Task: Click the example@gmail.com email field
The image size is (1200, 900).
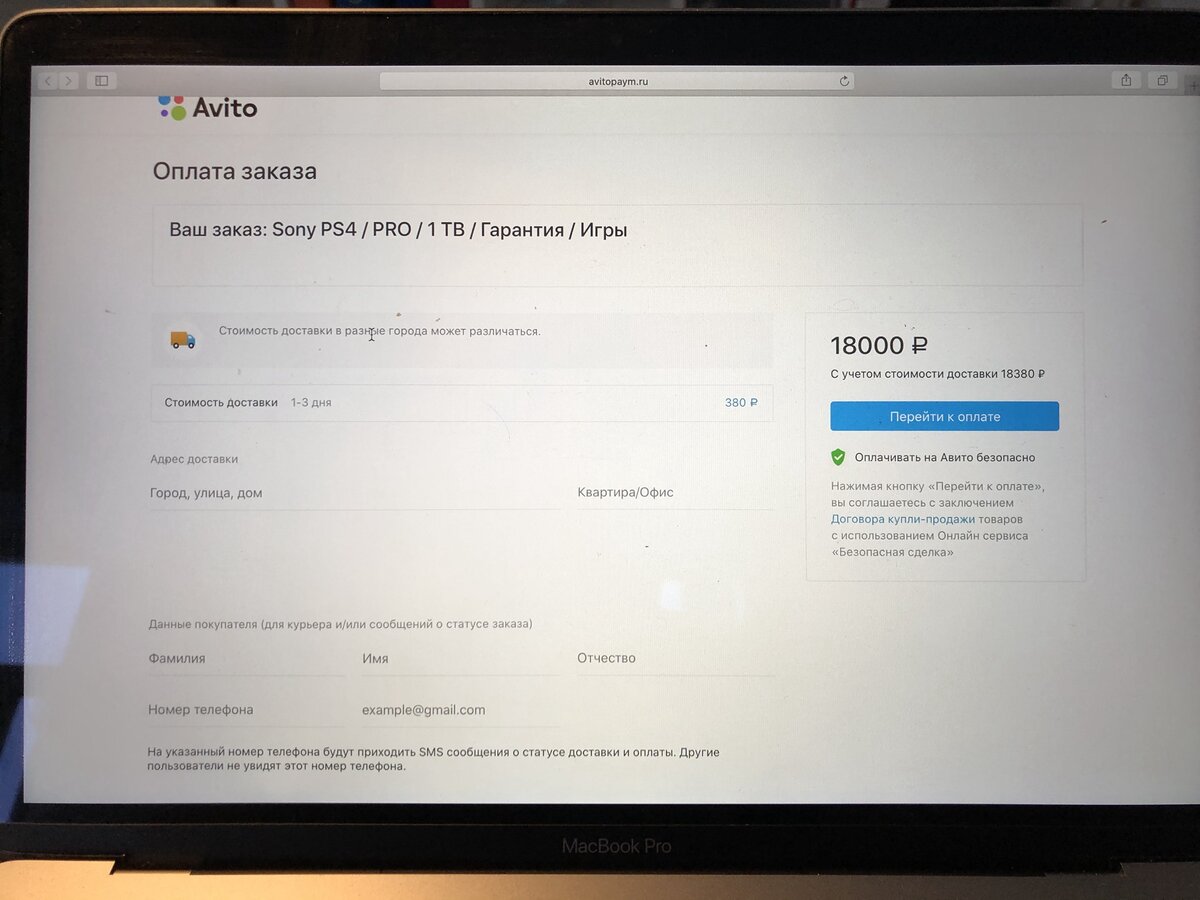Action: coord(461,710)
